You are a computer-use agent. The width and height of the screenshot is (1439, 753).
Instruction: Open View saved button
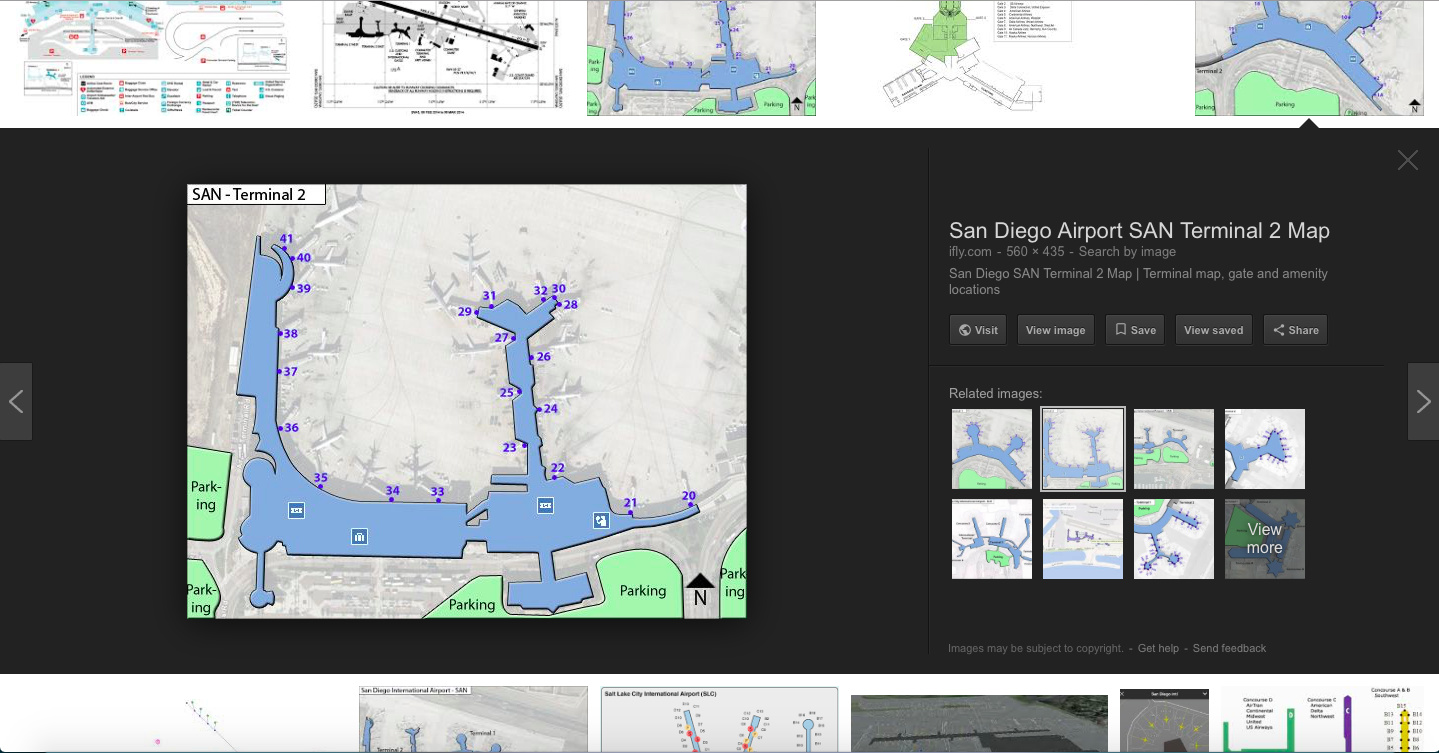(x=1213, y=330)
